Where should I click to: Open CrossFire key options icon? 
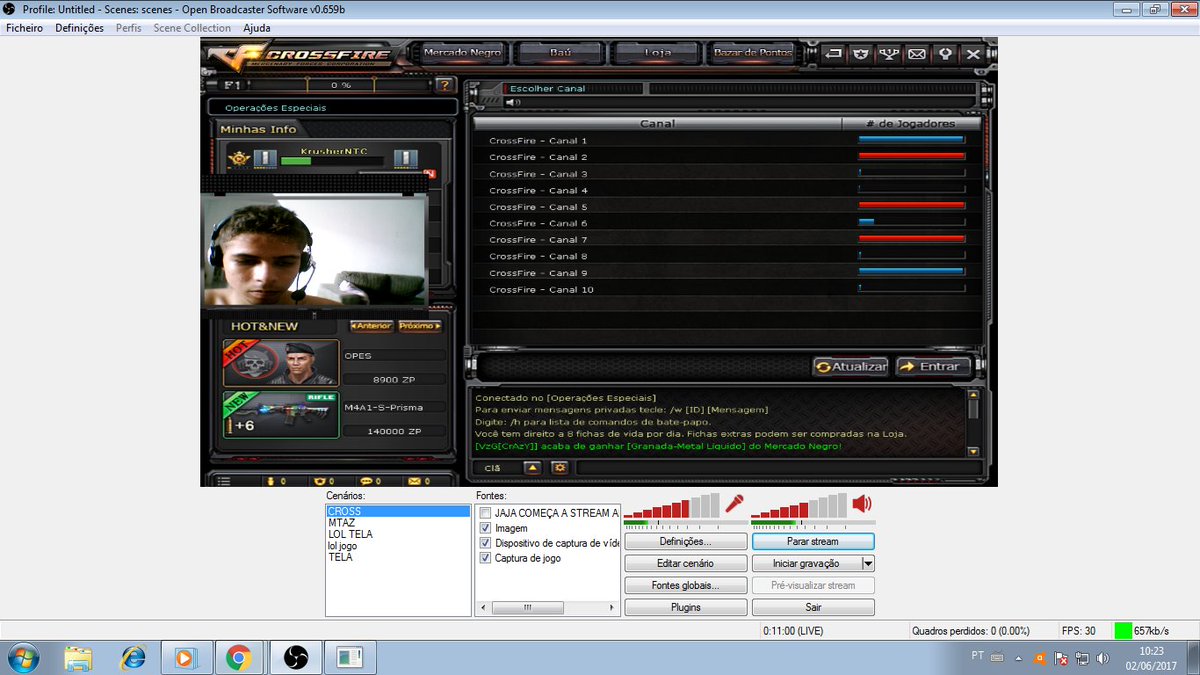pos(944,54)
